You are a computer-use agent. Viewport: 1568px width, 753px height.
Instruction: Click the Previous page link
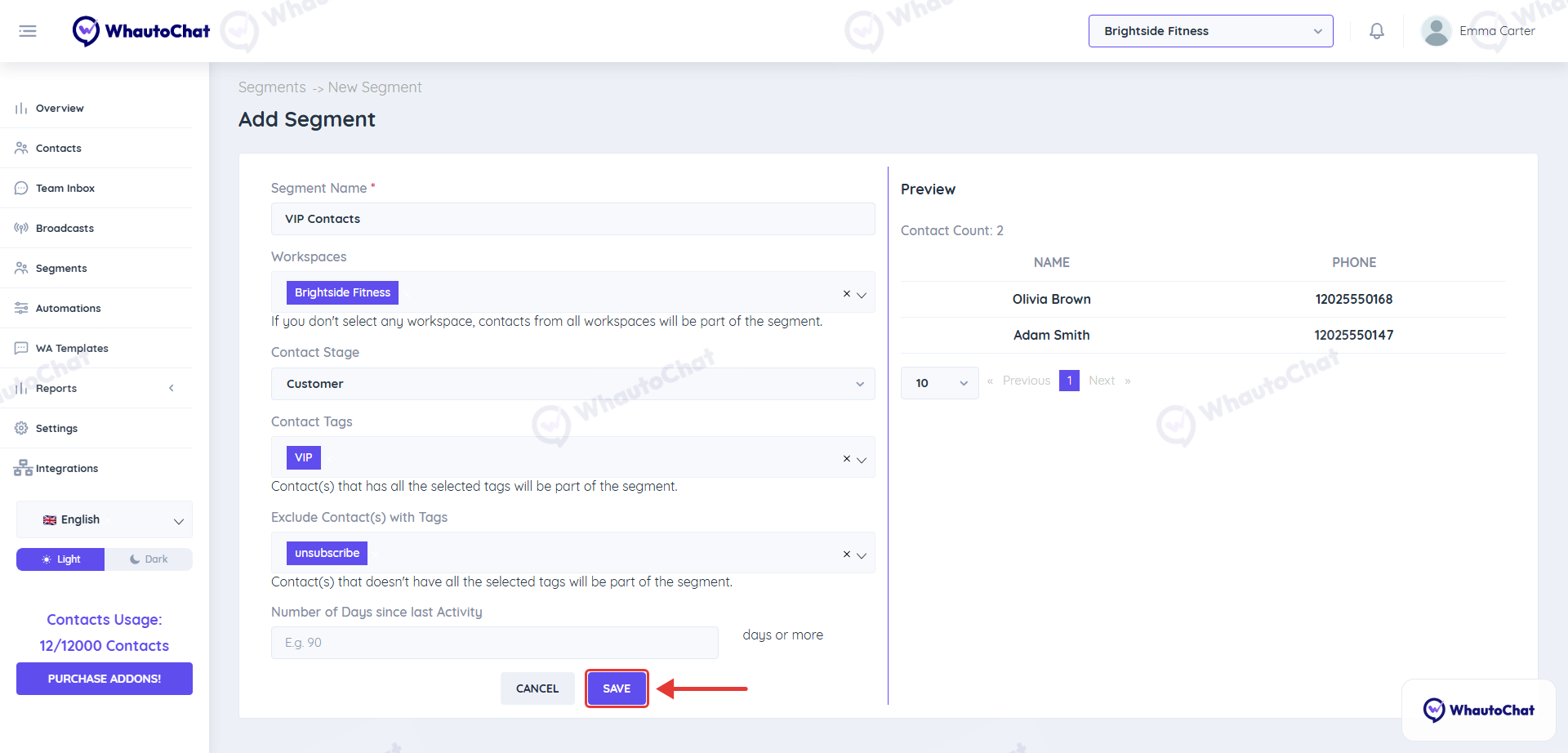pos(1026,381)
